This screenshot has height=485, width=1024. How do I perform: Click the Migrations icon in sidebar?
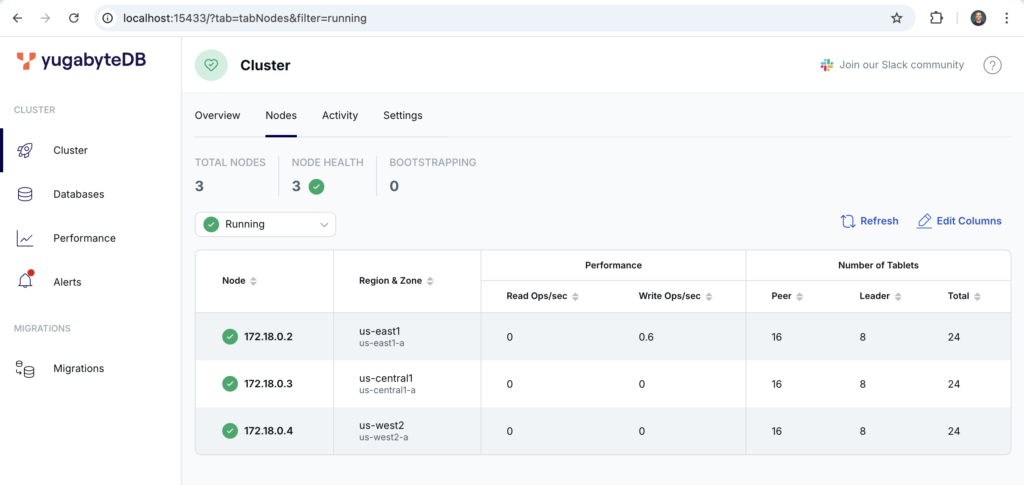tap(26, 368)
